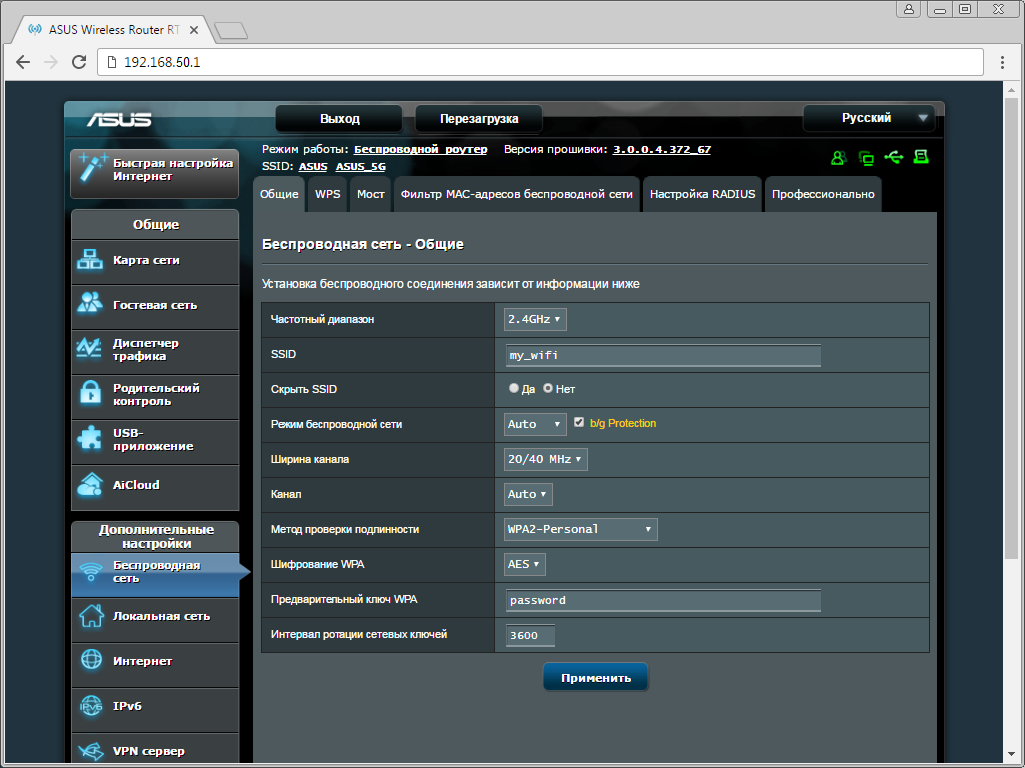Open the wireless mode Auto dropdown
Image resolution: width=1025 pixels, height=768 pixels.
pyautogui.click(x=535, y=424)
